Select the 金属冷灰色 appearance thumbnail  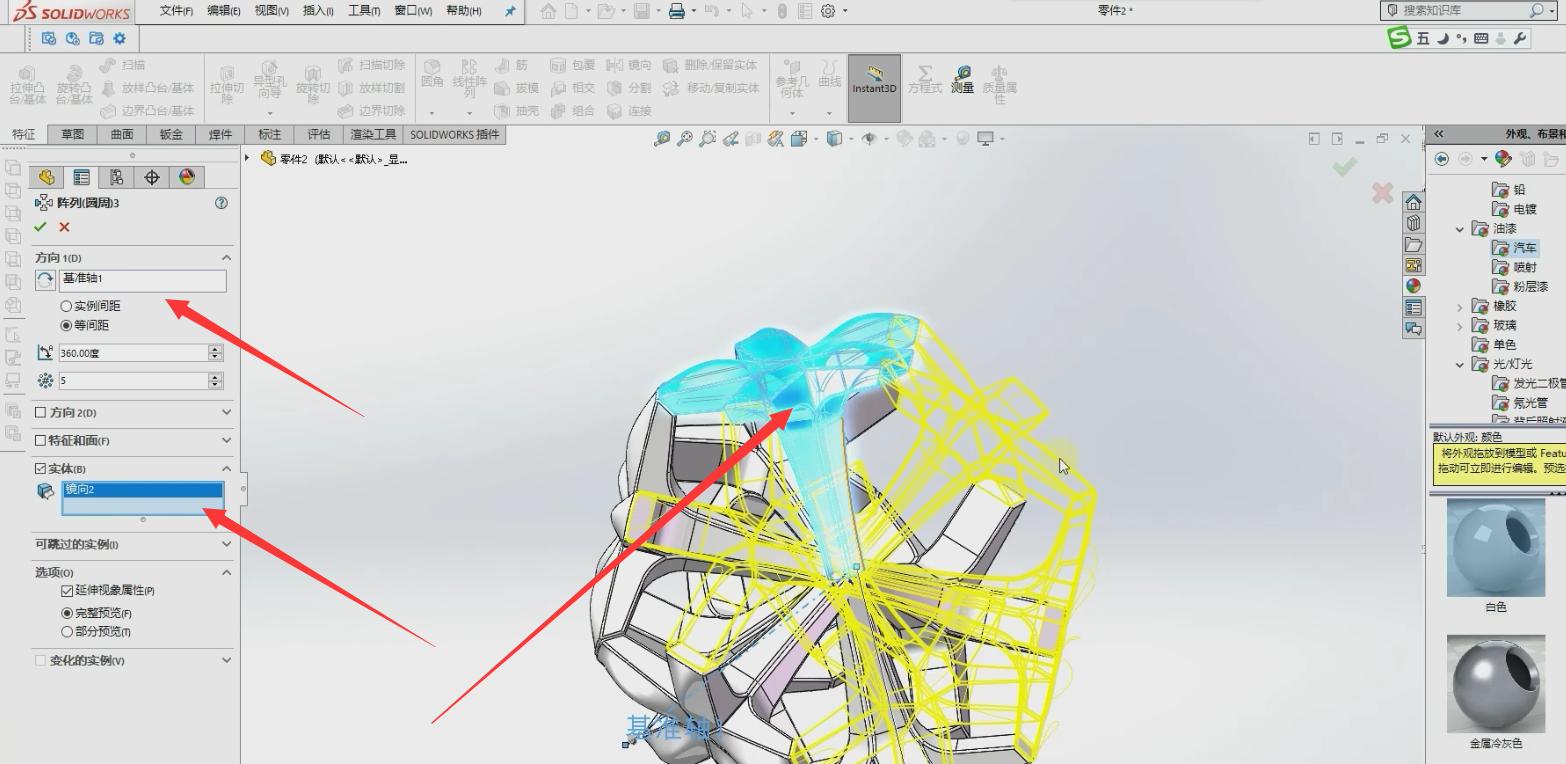click(x=1493, y=684)
